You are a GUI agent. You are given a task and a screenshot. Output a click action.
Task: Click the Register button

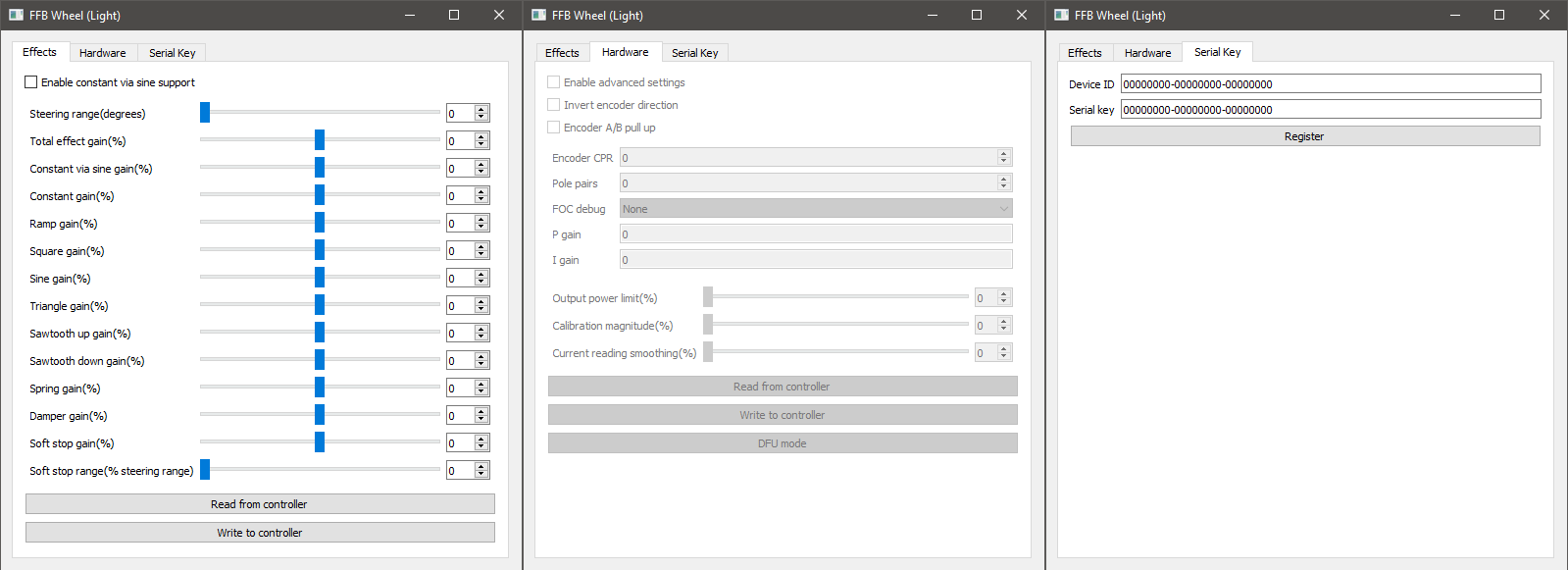[x=1304, y=136]
